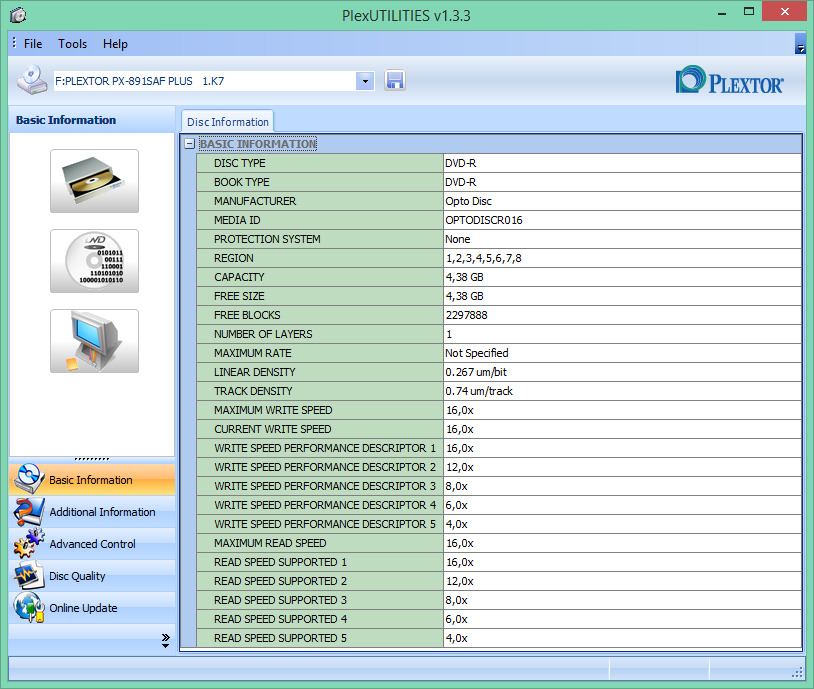Select the FREE SIZE row label
Screen dimensions: 814x689
[239, 296]
